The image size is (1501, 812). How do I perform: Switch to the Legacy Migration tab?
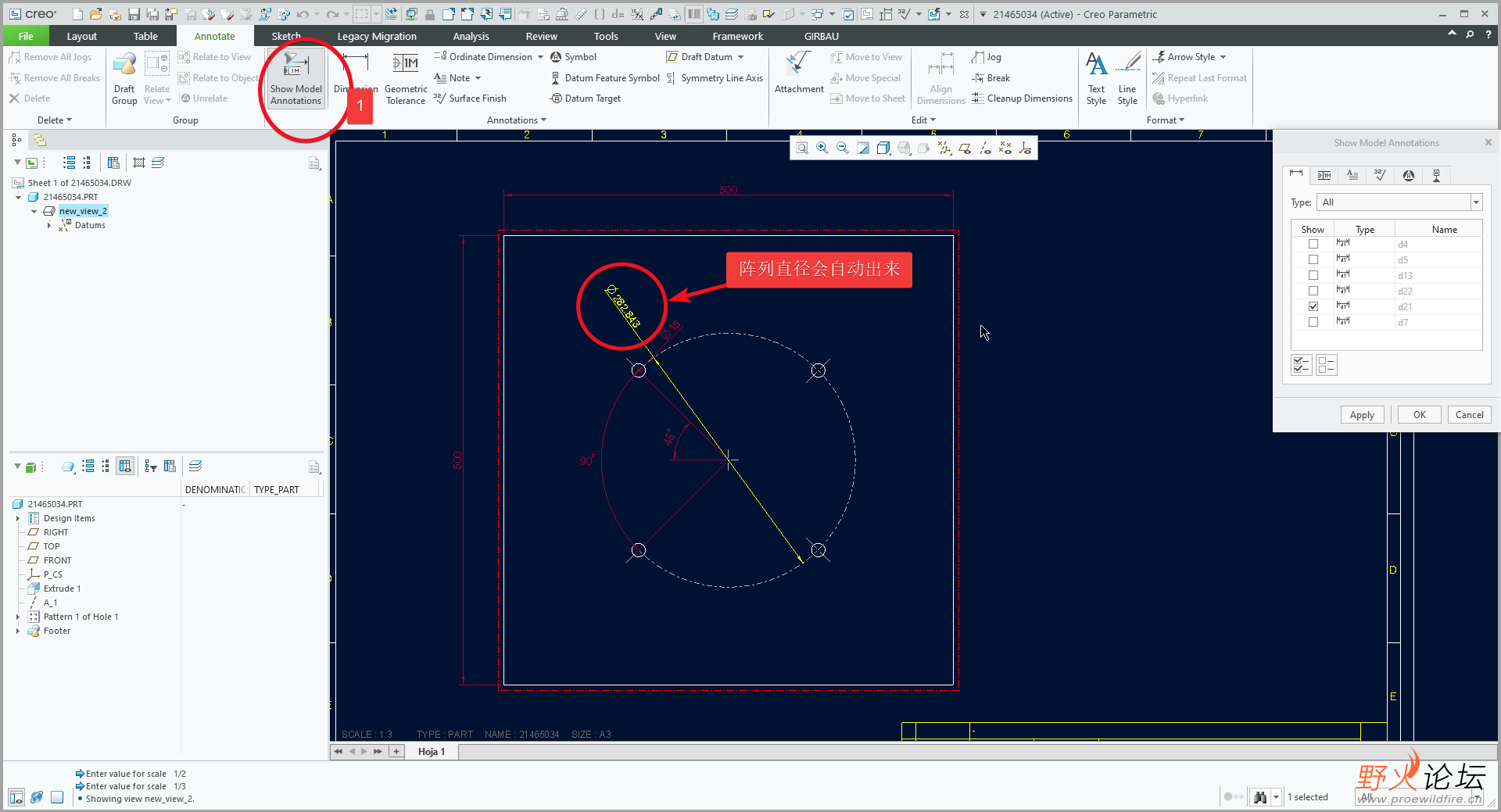(x=377, y=36)
